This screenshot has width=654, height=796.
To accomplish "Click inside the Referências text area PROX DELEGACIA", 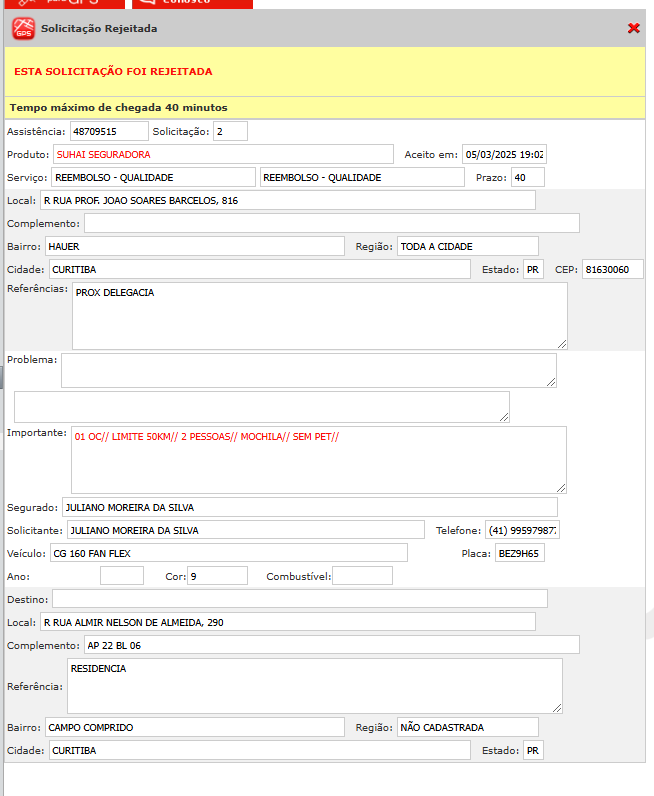I will coord(319,315).
